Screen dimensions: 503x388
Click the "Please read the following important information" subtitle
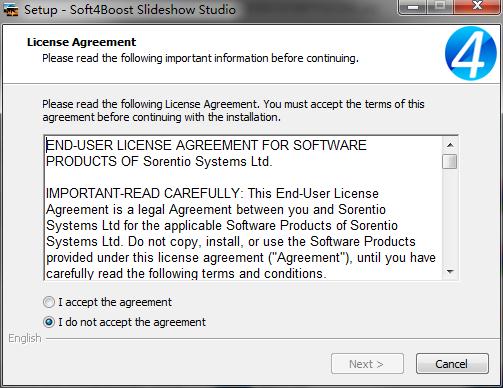tap(200, 58)
